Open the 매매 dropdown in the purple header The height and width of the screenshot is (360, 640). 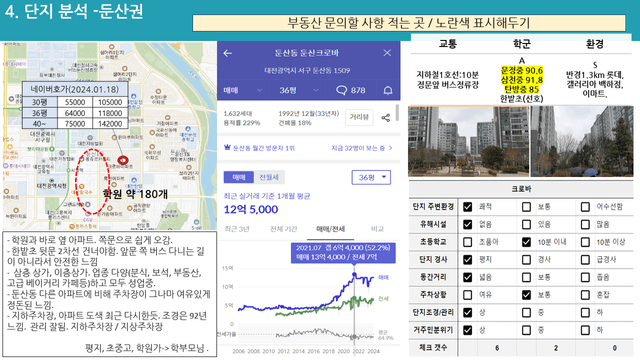click(242, 90)
